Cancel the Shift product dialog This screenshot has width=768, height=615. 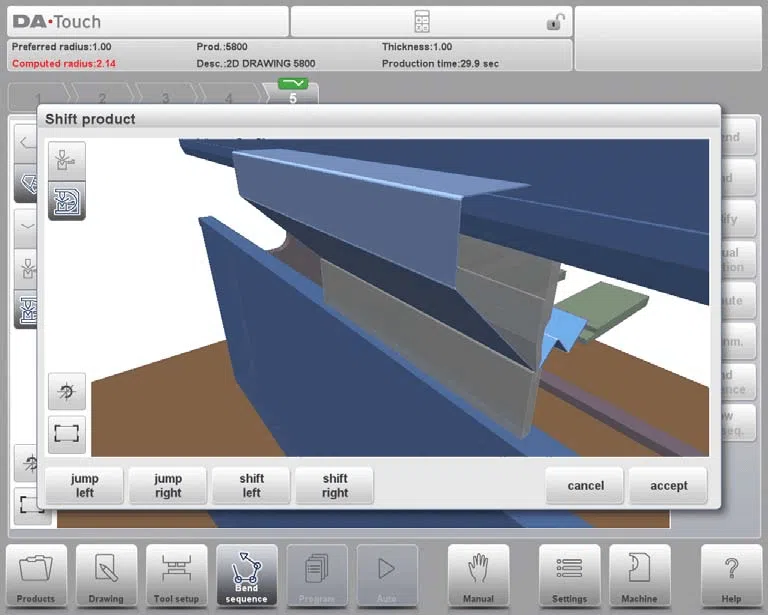585,485
